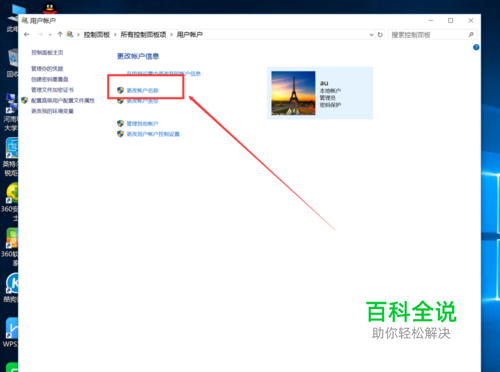The width and height of the screenshot is (500, 372).
Task: Expand chevron after 所有控制面板项 breadcrumb
Action: tap(171, 35)
